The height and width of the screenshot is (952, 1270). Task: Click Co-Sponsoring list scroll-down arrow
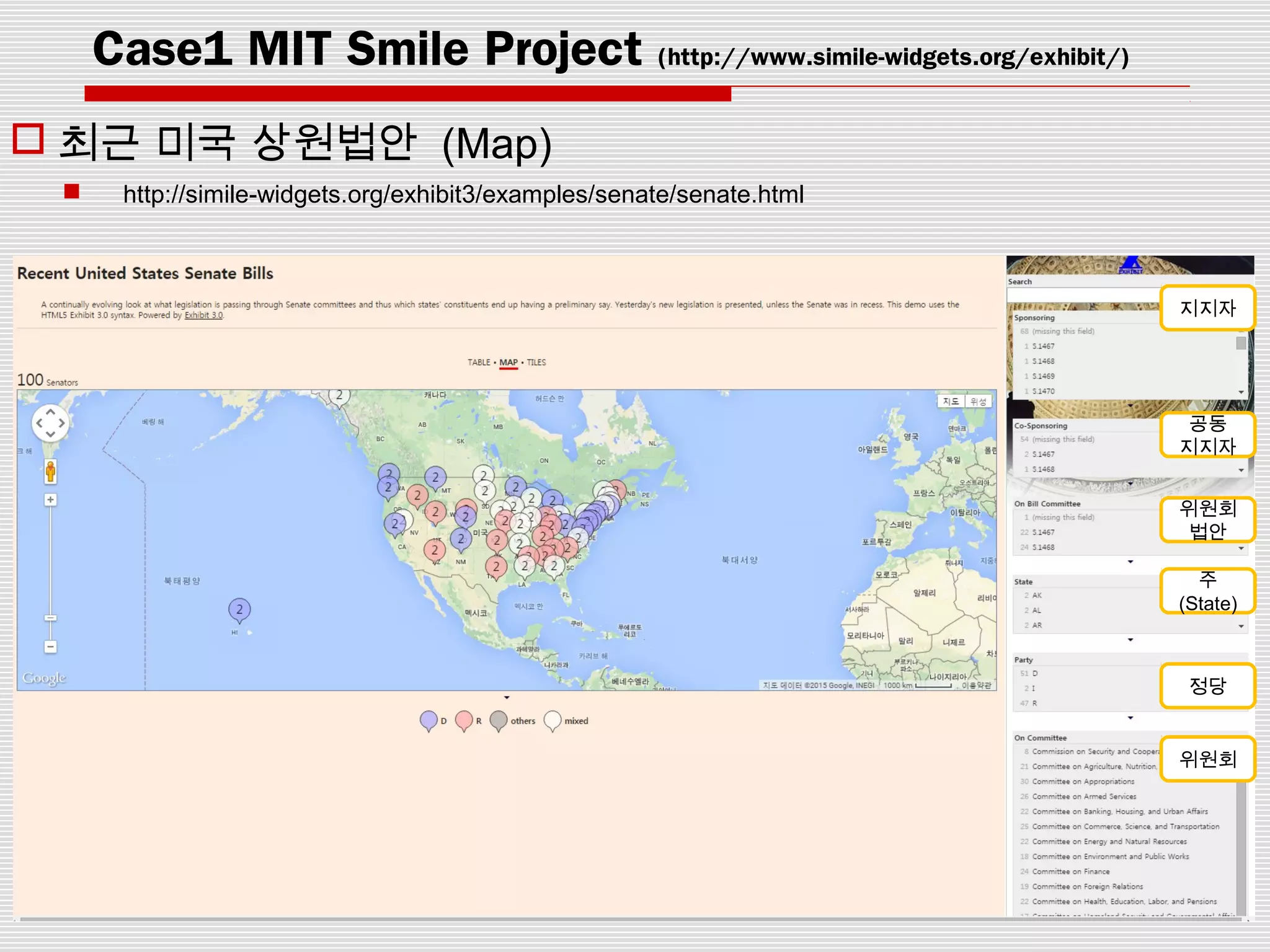coord(1241,470)
